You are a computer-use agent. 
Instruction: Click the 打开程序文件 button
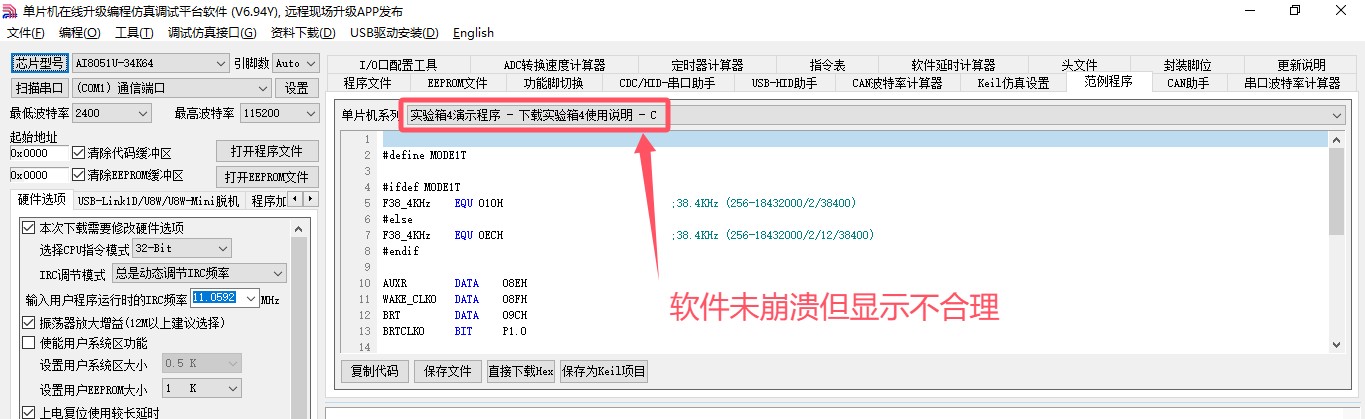pos(267,152)
